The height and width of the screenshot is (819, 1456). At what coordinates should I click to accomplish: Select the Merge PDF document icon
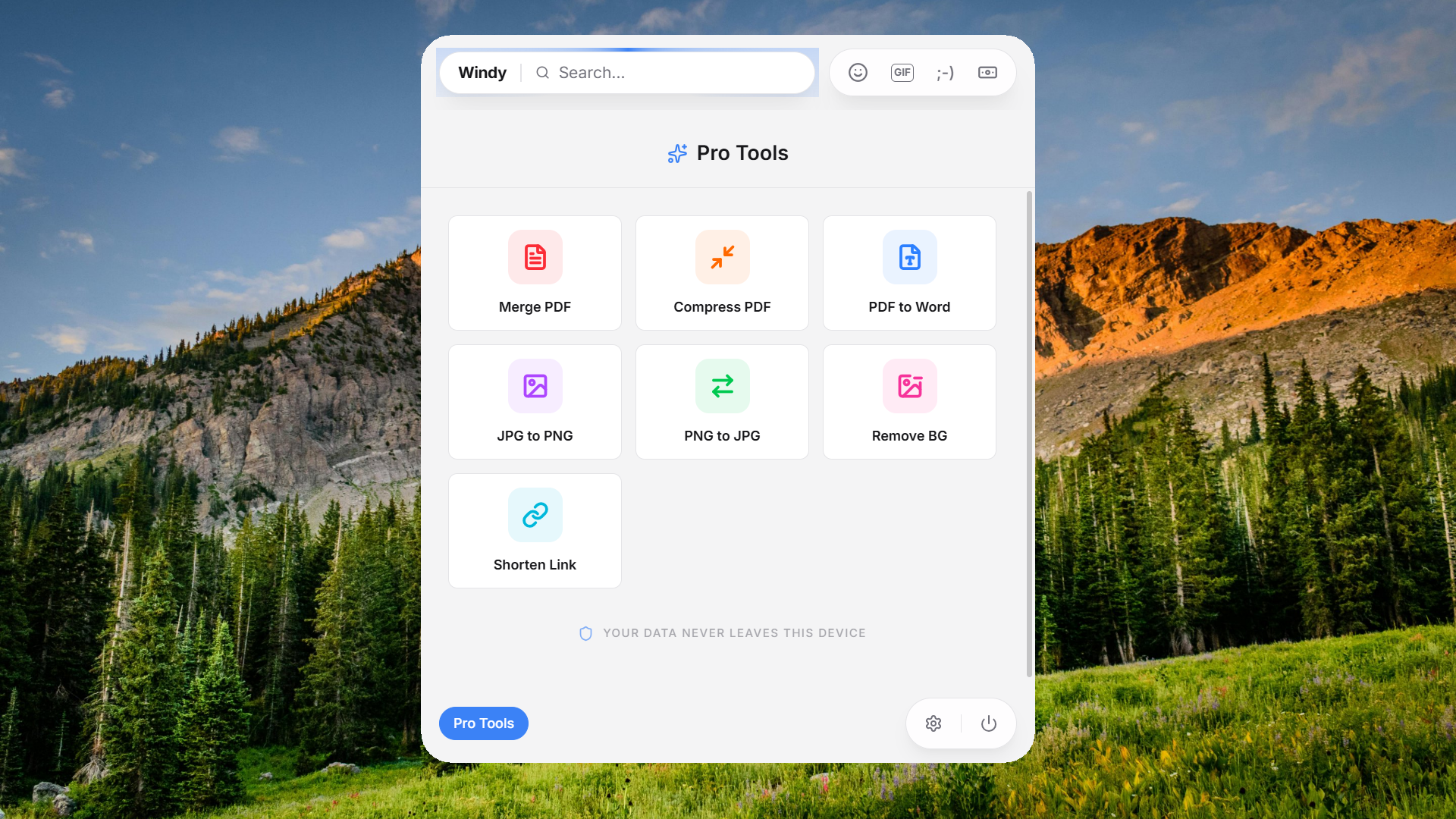[x=535, y=257]
